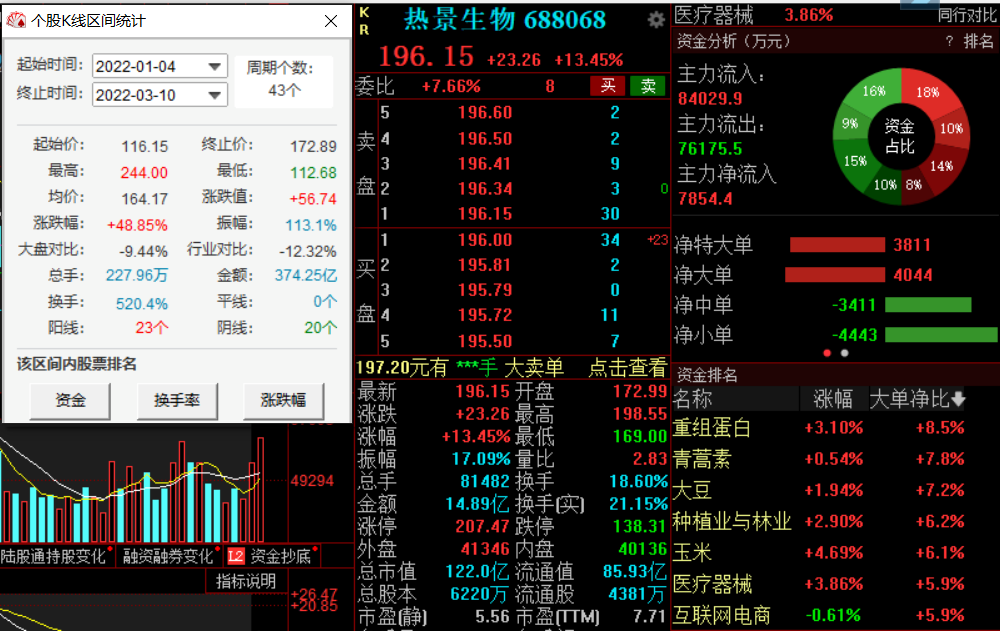Select the 医疗器械 row in 资金排名 list
Viewport: 1000px width, 631px height.
835,584
